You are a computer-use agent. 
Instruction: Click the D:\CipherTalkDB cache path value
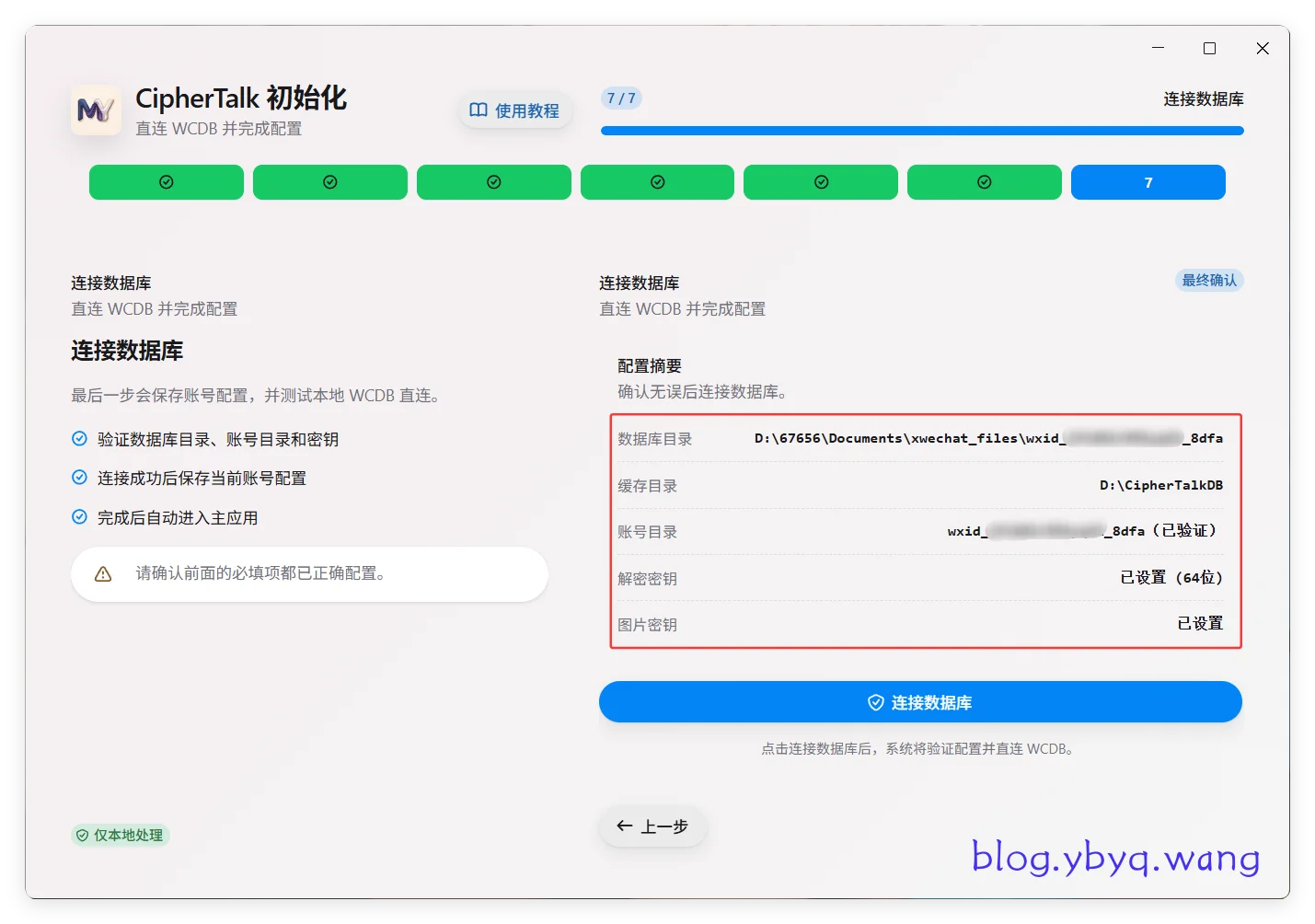click(1161, 485)
